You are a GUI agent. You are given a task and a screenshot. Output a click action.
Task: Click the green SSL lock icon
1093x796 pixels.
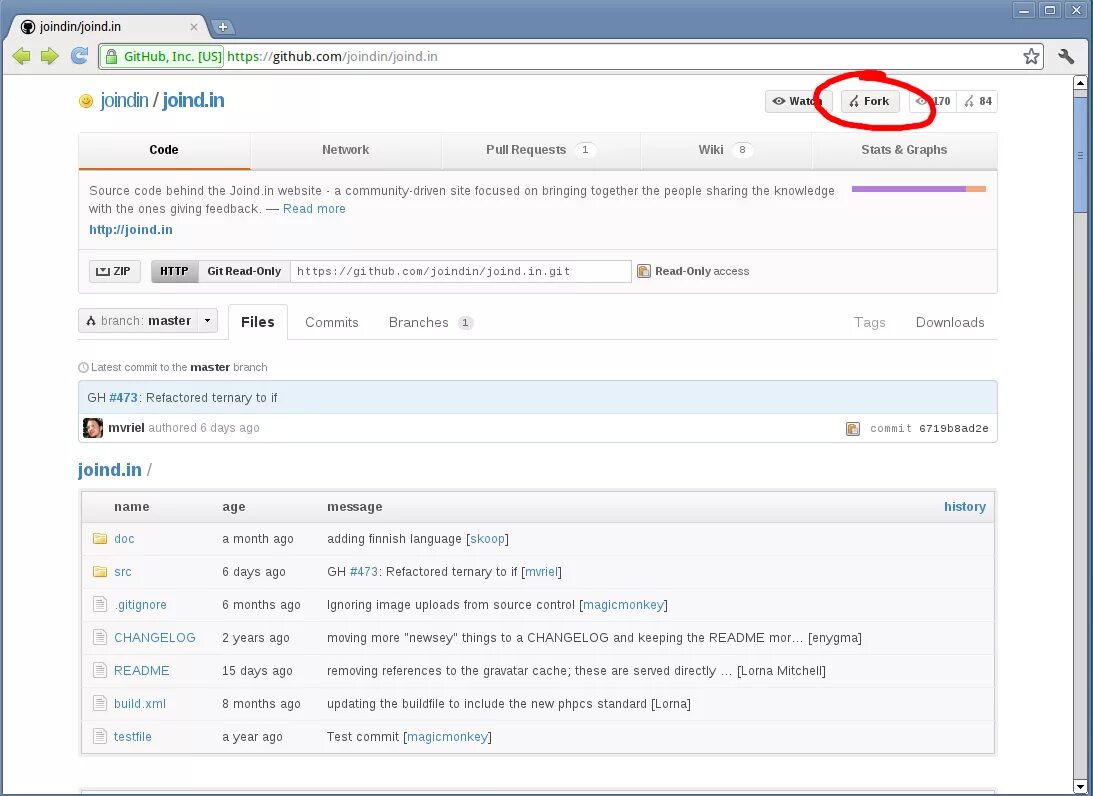tap(111, 56)
